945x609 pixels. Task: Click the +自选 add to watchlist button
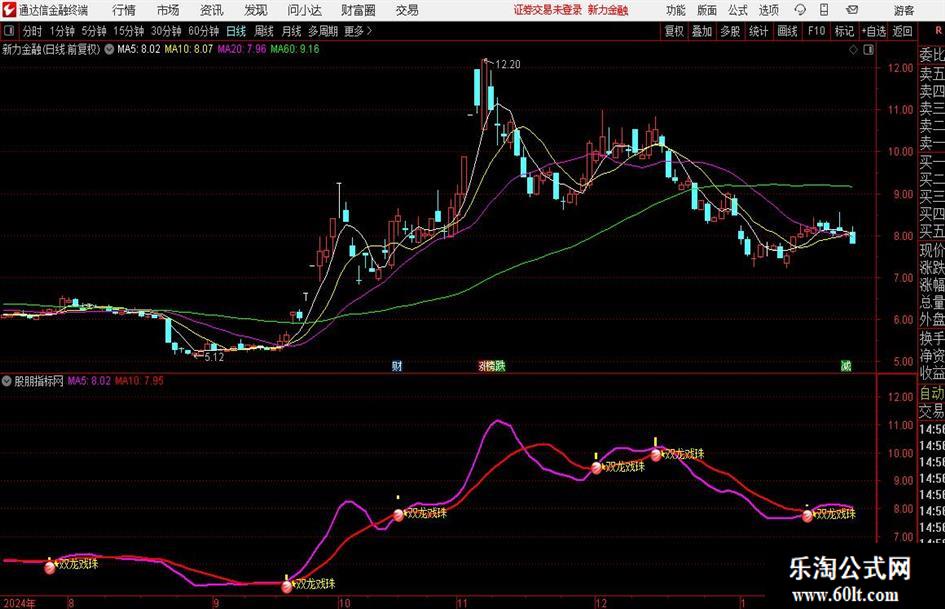coord(873,31)
